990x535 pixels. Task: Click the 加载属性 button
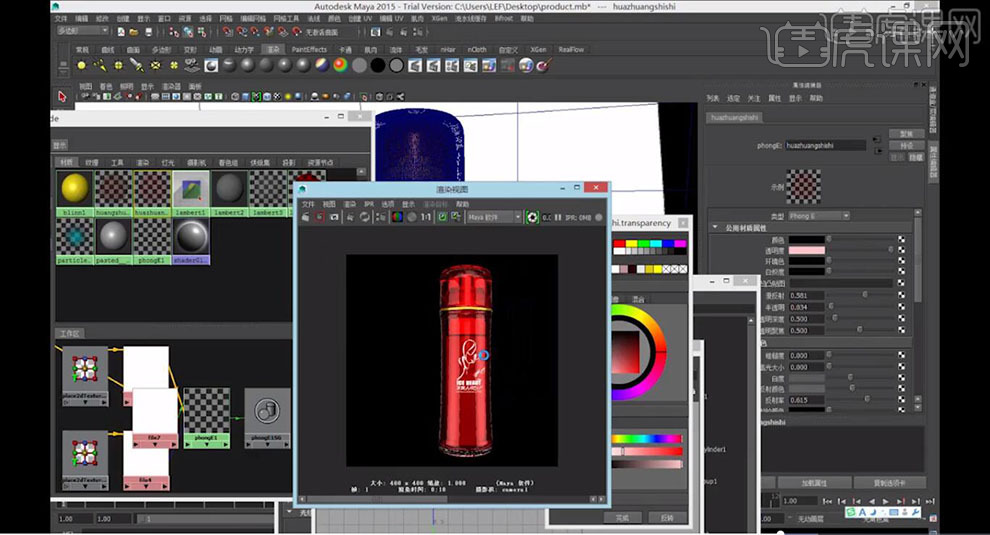click(814, 483)
